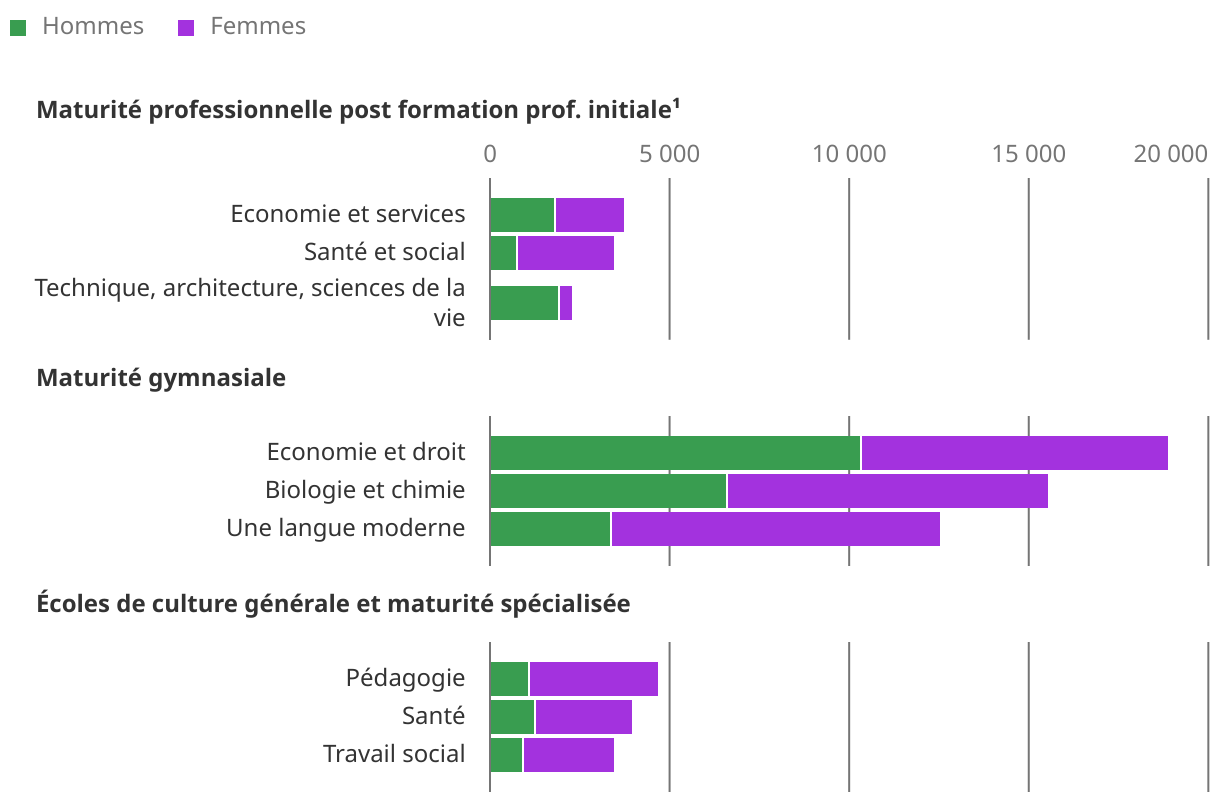Screen dimensions: 1220x804
Task: Click the Maturité gymnasiale section heading
Action: point(161,378)
